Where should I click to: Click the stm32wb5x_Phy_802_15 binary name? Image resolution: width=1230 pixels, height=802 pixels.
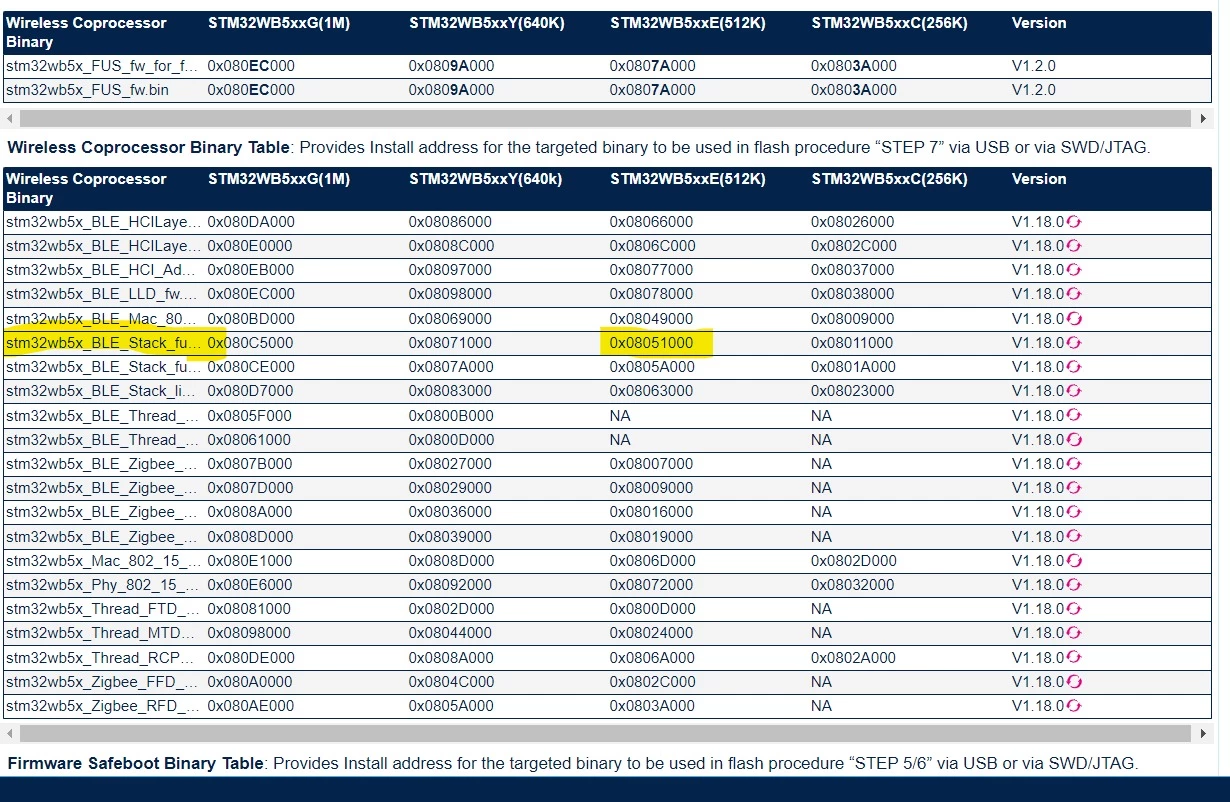103,585
